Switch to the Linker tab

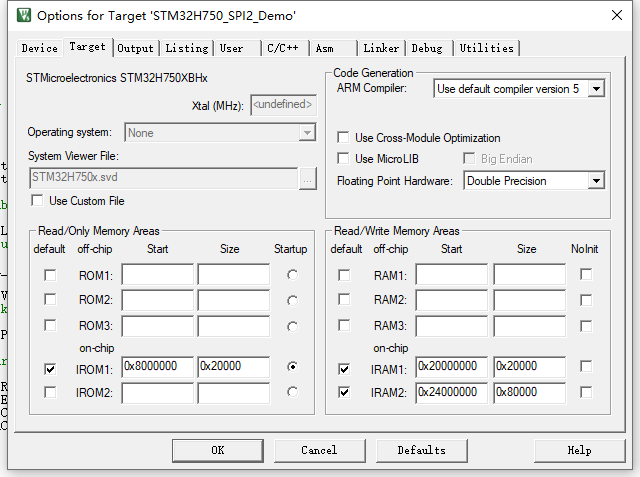(381, 48)
